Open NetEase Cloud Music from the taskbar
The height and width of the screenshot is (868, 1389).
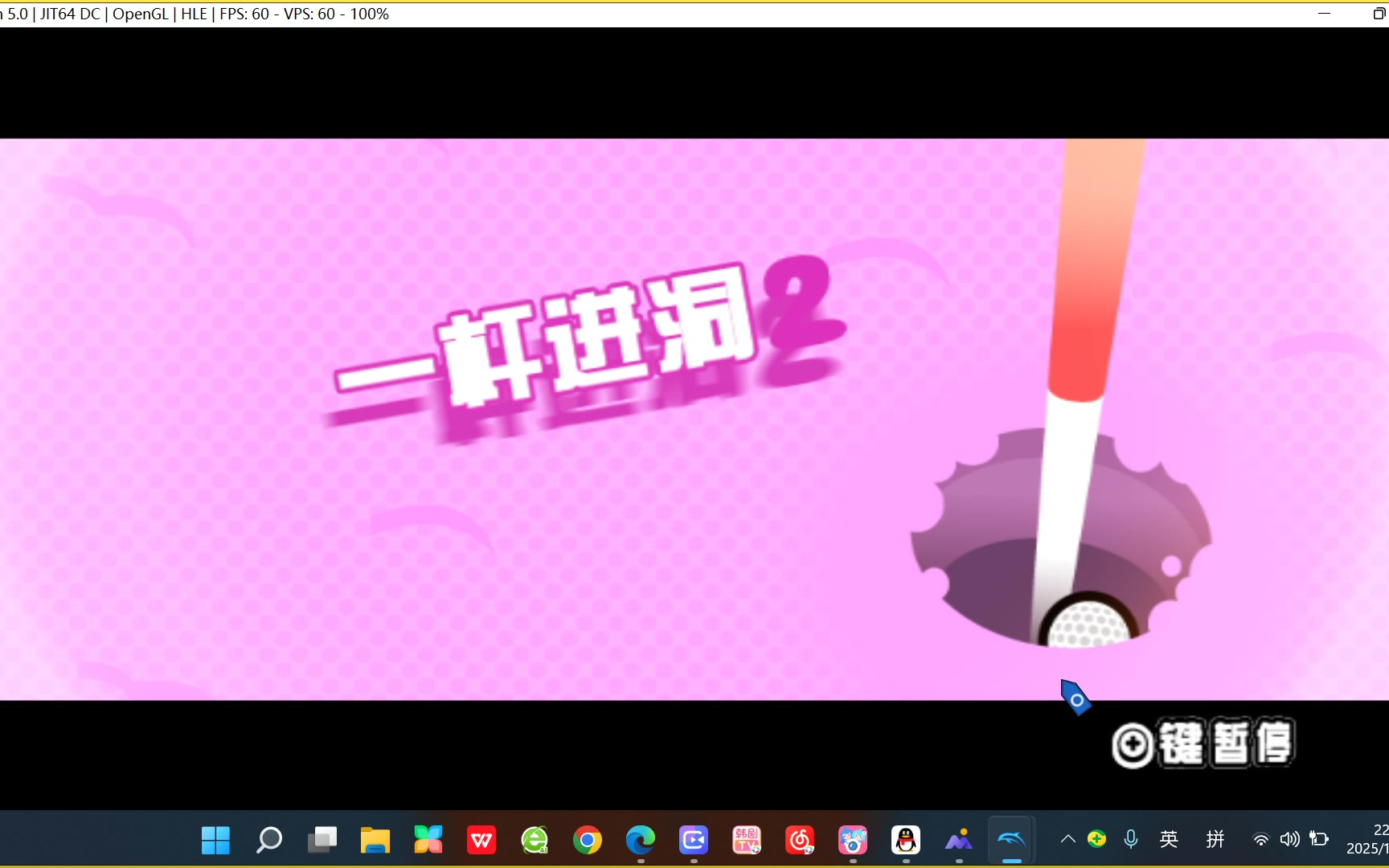(799, 841)
